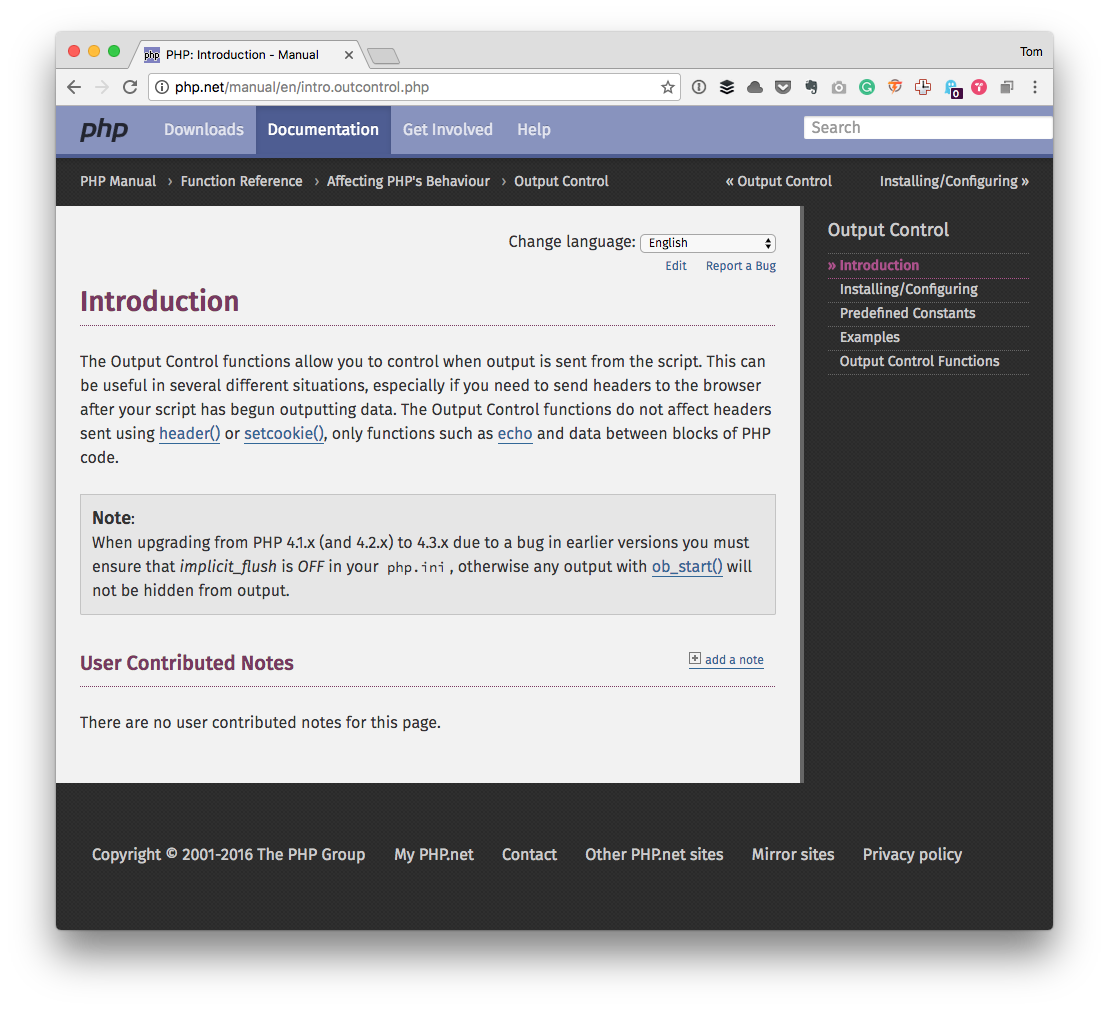Screen dimensions: 1109x1010
Task: Click the bookmark star in address bar
Action: tap(667, 87)
